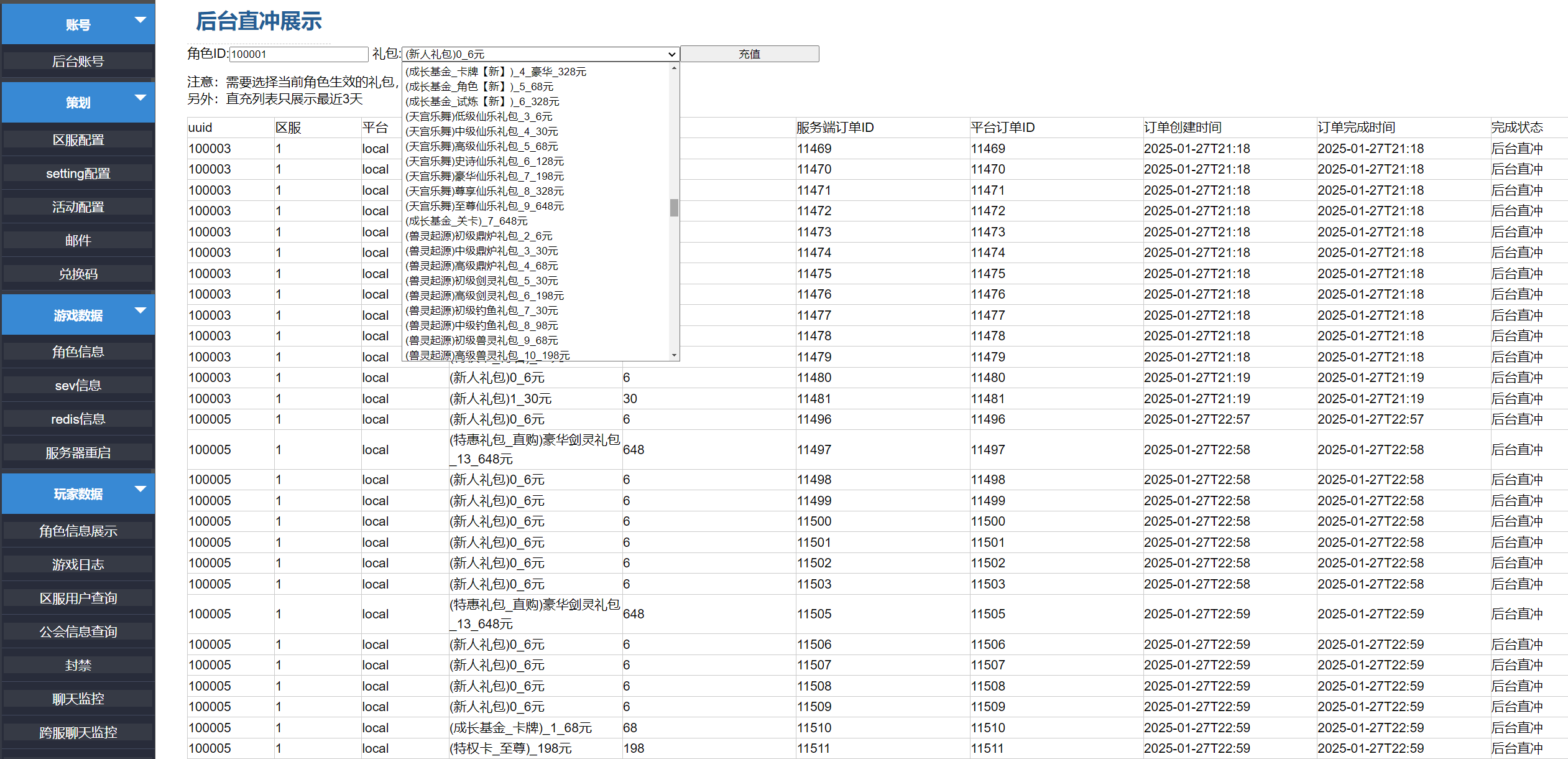Choose (兽灵起源)初级钓鱼礼包_7_30元 option

point(482,310)
